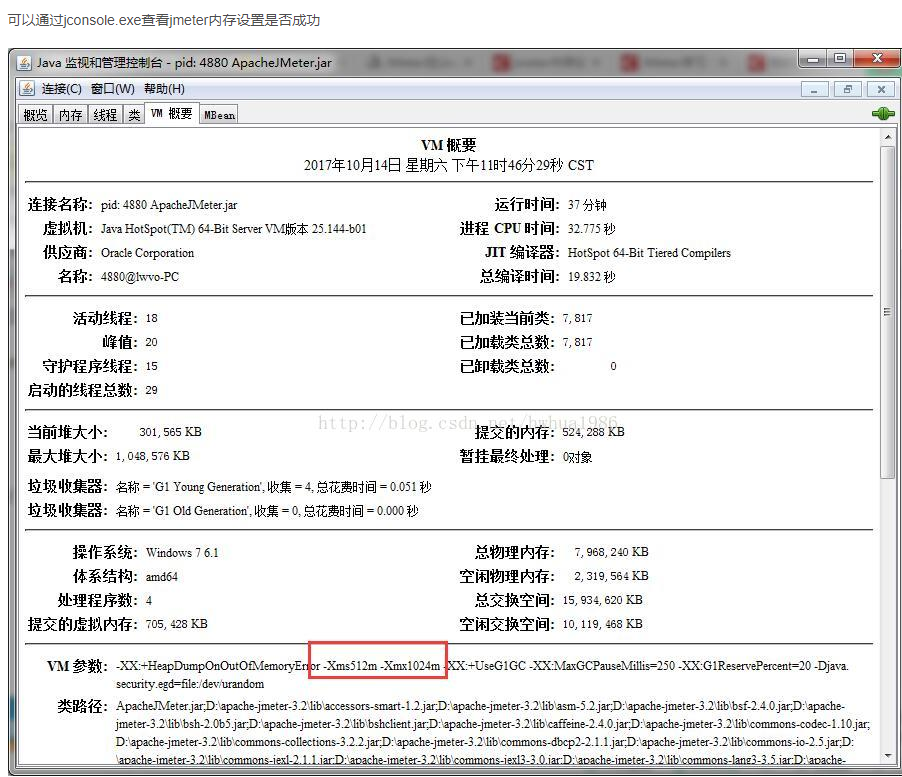Close the JConsole main window
Screen dimensions: 902x777
(x=877, y=59)
